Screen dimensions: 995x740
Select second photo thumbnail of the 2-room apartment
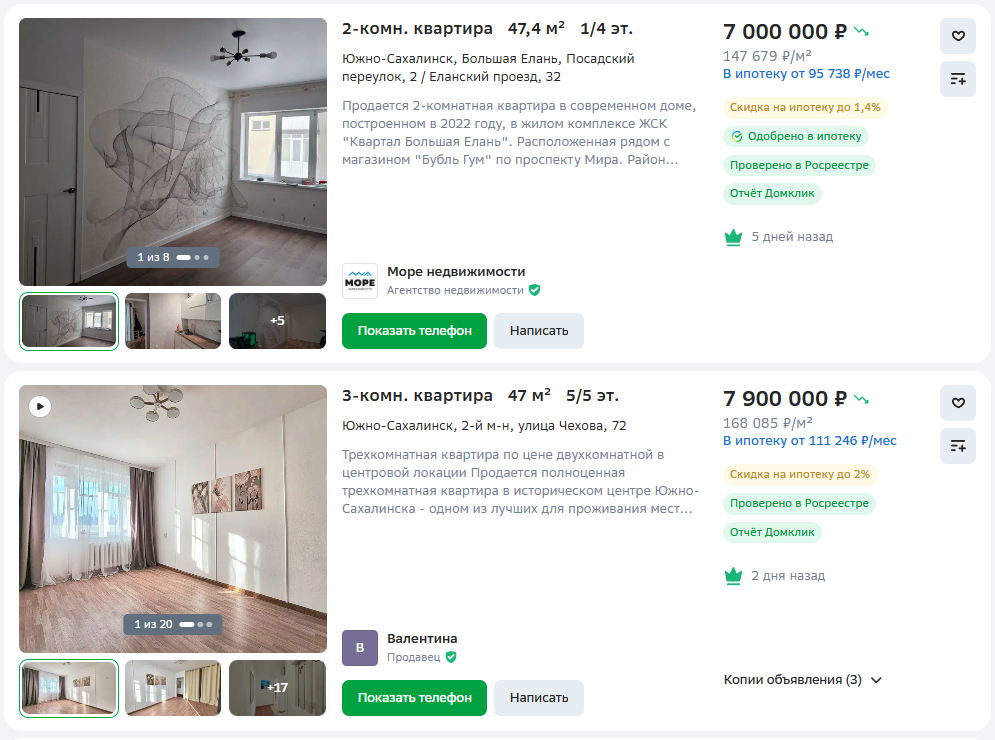[173, 321]
